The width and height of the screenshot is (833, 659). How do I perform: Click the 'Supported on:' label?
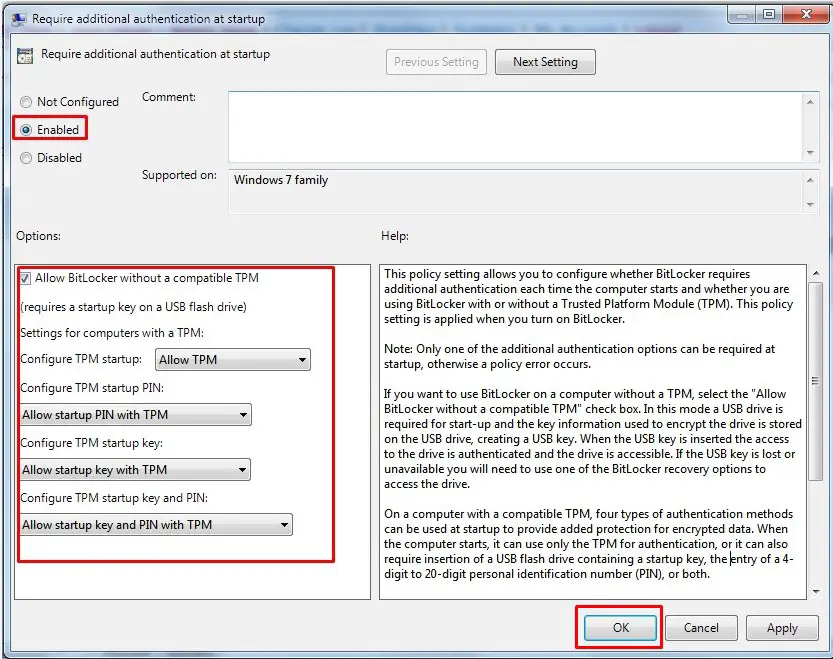coord(179,175)
